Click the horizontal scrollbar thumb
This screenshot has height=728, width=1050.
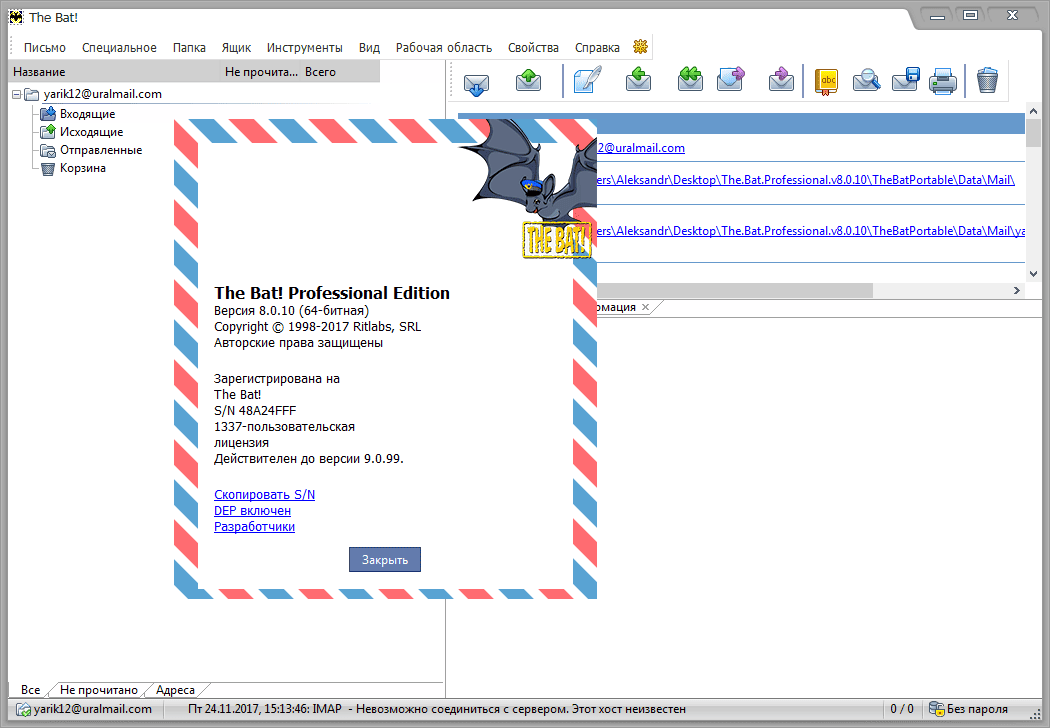click(735, 291)
